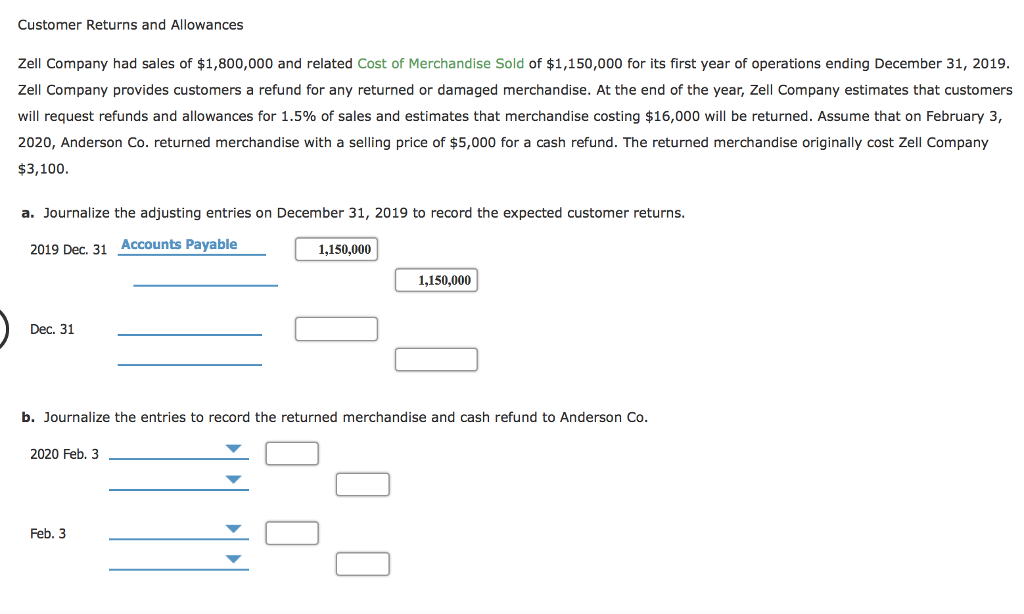Click the empty debit amount box for Dec. 31
The height and width of the screenshot is (614, 1024).
tap(336, 328)
